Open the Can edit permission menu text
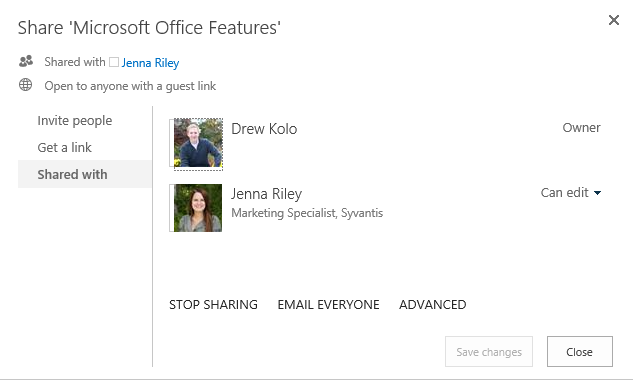This screenshot has width=633, height=380. coord(564,193)
